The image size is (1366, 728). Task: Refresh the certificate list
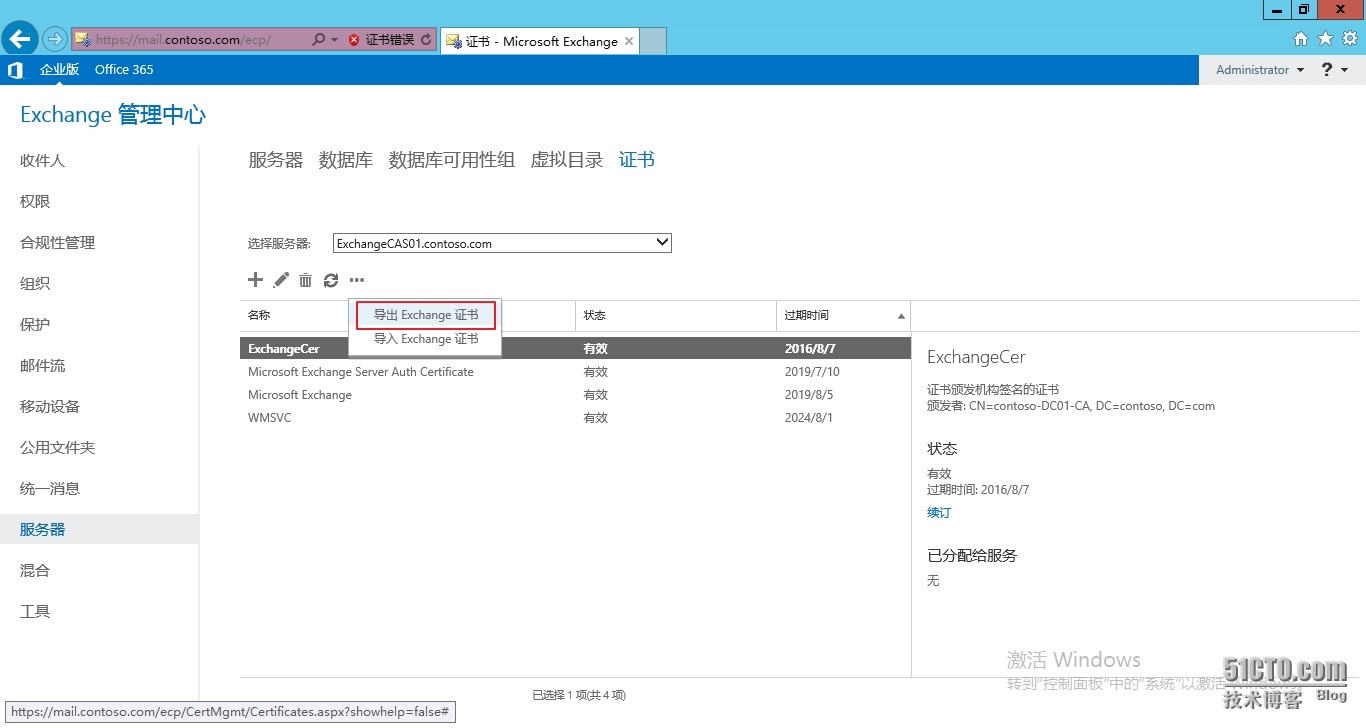pyautogui.click(x=331, y=280)
